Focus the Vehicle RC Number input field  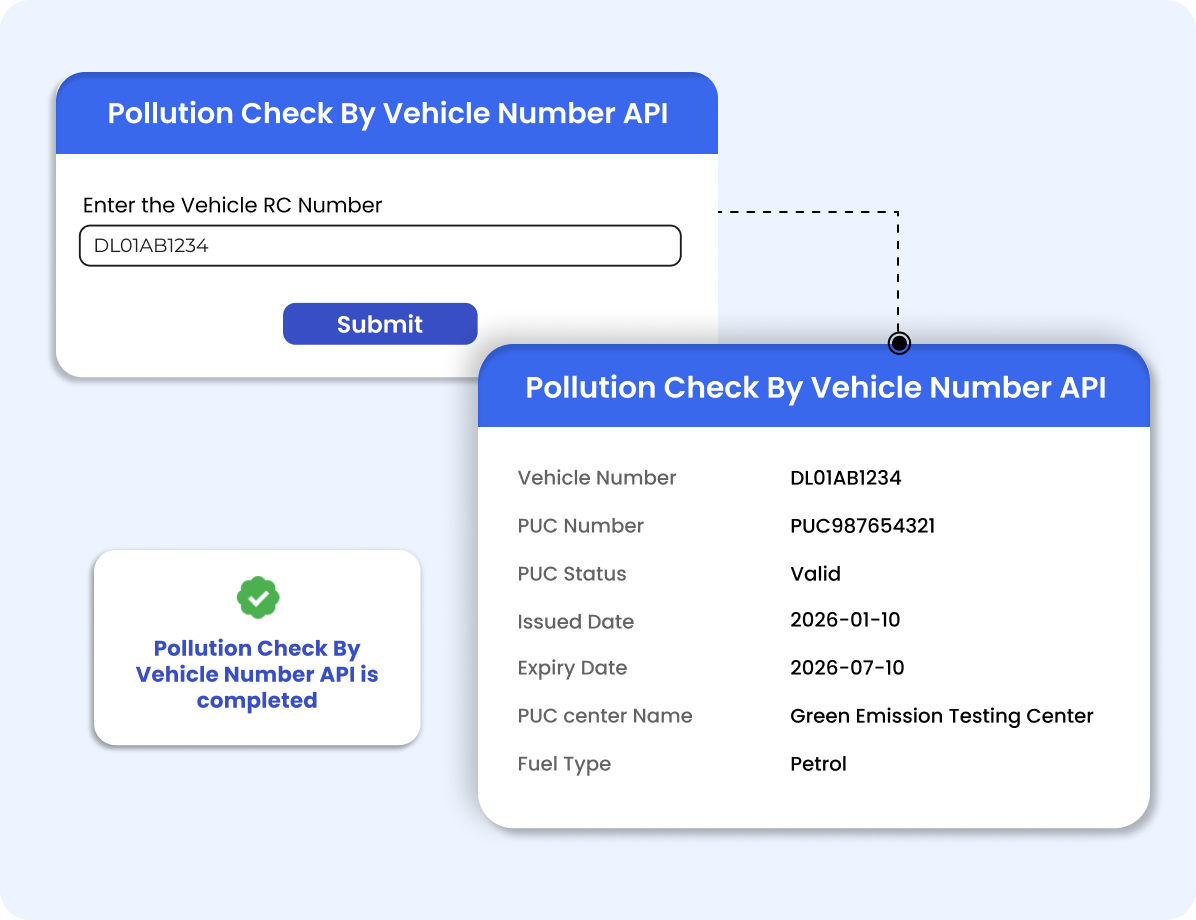[380, 246]
